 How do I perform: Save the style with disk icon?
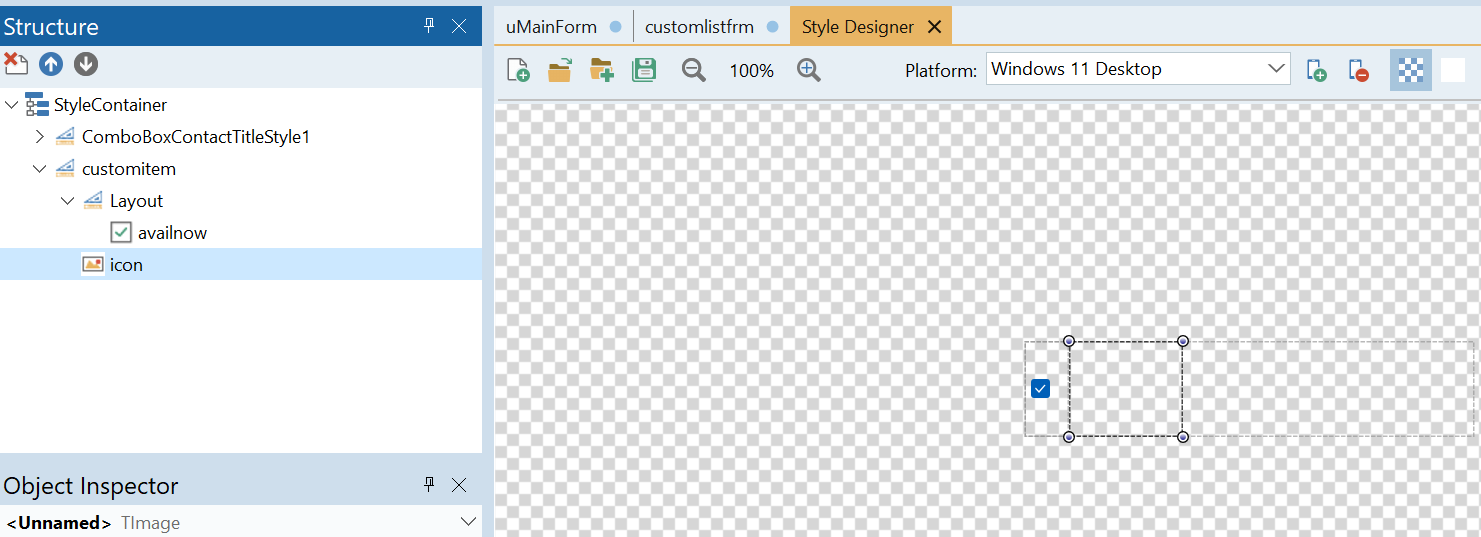(x=644, y=70)
